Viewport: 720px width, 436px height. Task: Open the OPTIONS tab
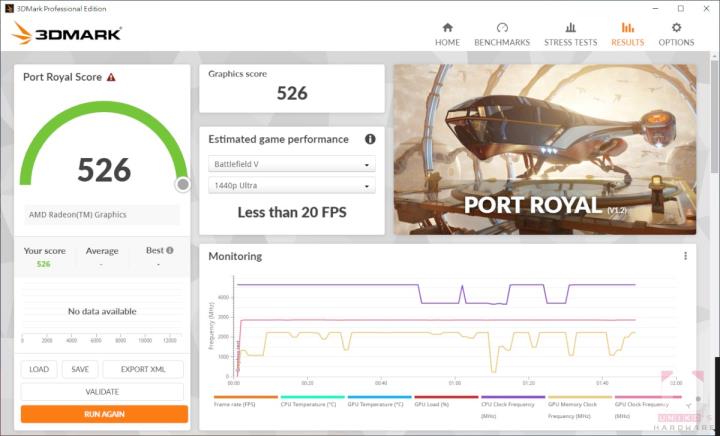676,34
